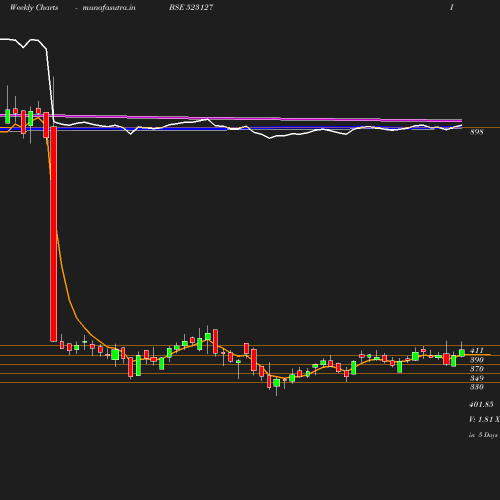Click the 401.85 closing price value

tap(481, 405)
